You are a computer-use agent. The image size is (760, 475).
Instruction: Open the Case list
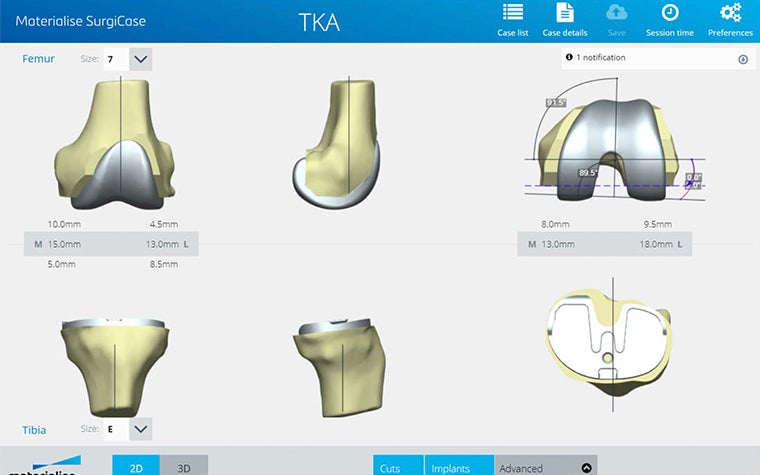pyautogui.click(x=512, y=20)
